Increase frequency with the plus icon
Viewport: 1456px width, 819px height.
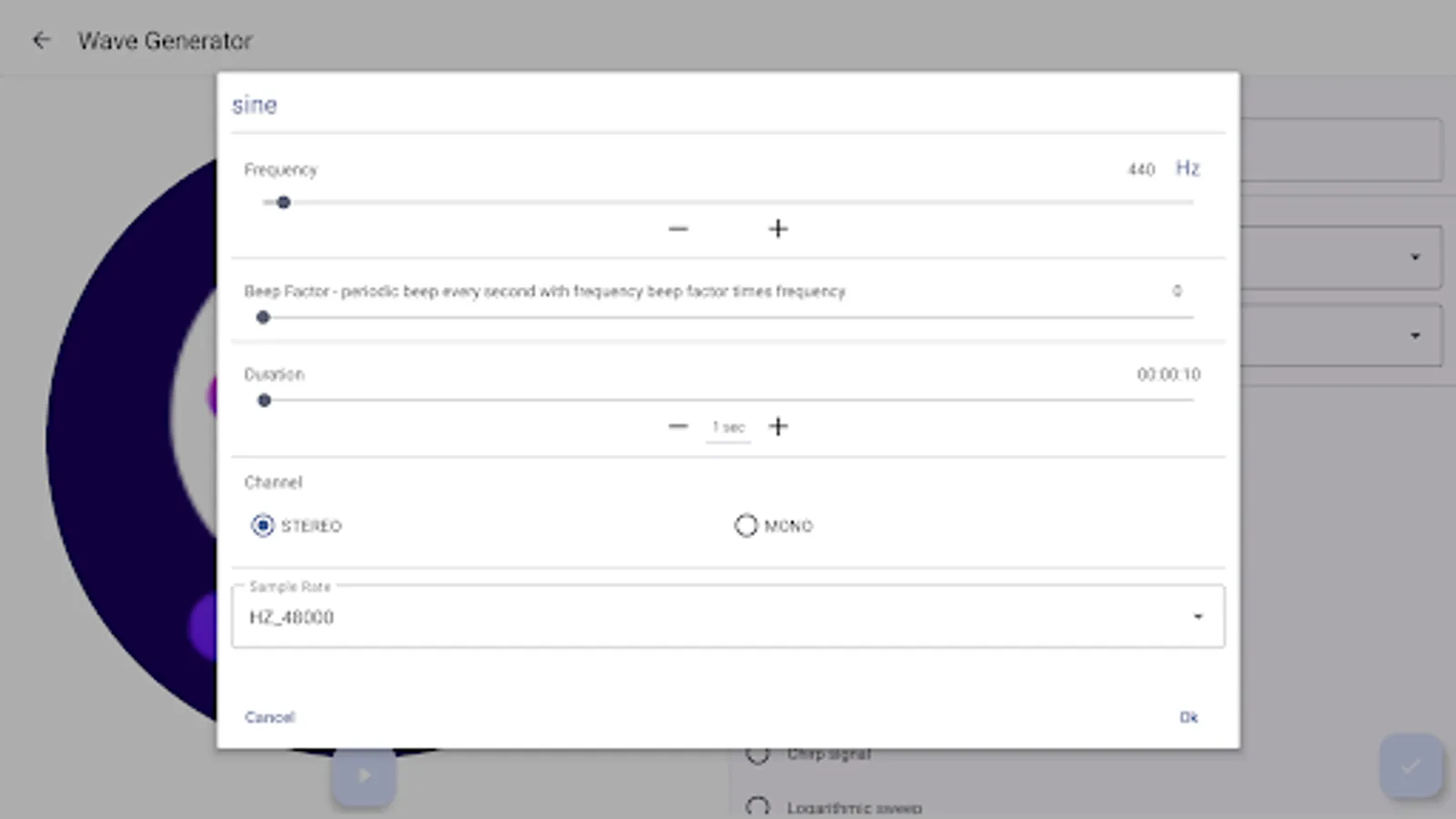778,229
